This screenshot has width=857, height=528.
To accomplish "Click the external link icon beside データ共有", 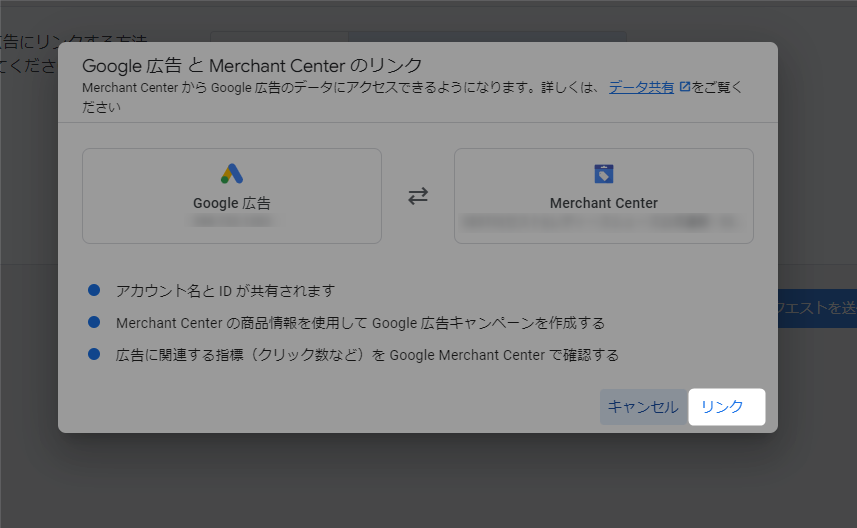I will coord(684,87).
